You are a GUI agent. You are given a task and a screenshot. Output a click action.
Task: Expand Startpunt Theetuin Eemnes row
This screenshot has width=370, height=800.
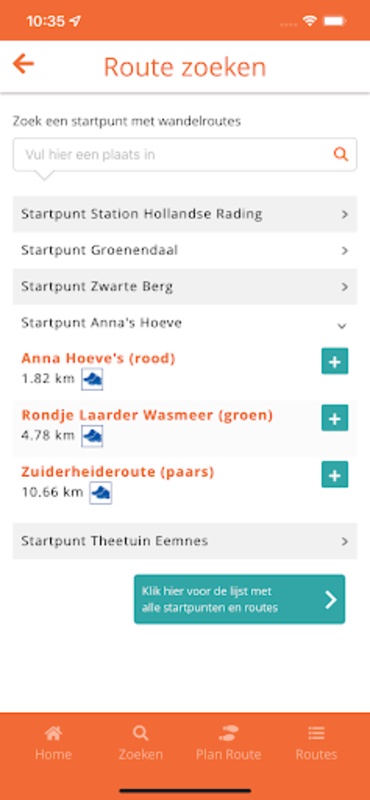(185, 541)
